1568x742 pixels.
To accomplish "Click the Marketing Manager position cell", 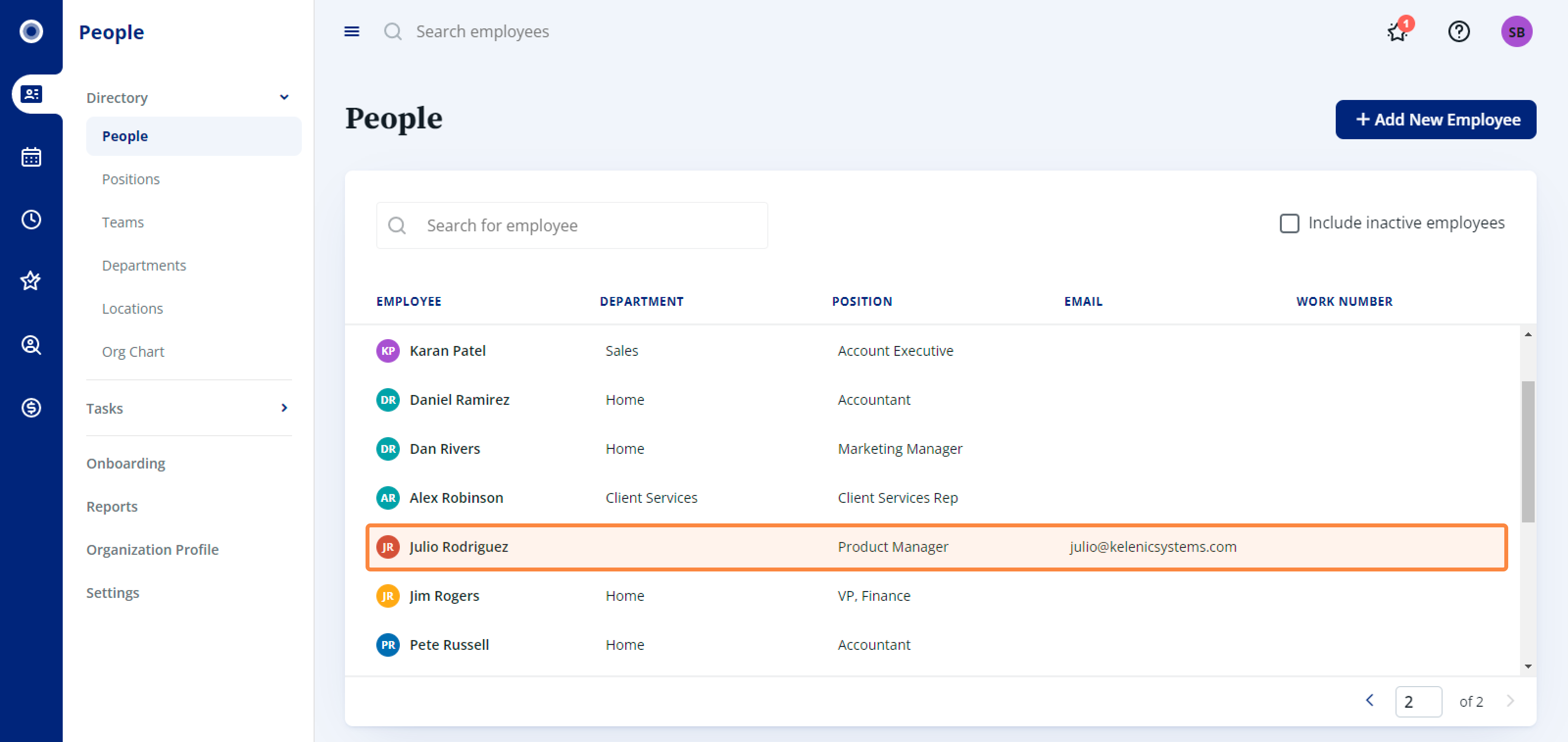I will tap(900, 448).
